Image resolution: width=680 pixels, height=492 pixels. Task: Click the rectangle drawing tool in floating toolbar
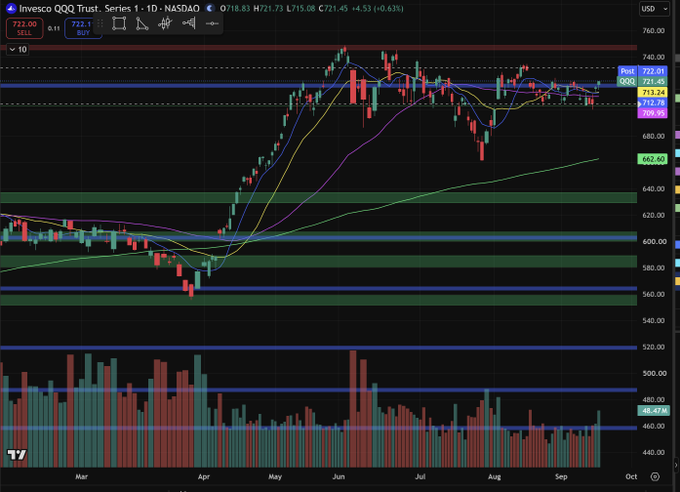[119, 23]
